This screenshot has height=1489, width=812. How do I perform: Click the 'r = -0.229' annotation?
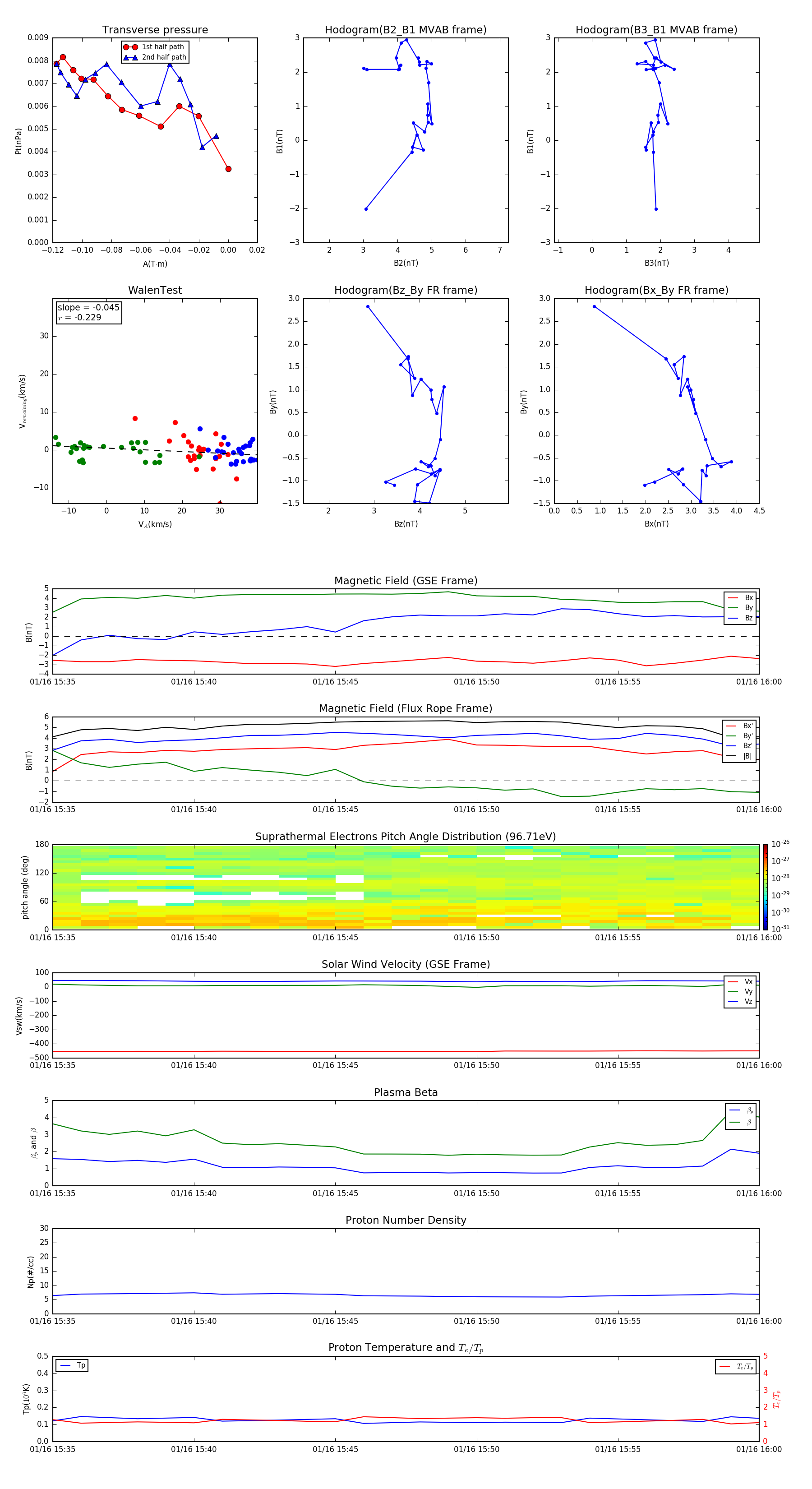click(80, 318)
